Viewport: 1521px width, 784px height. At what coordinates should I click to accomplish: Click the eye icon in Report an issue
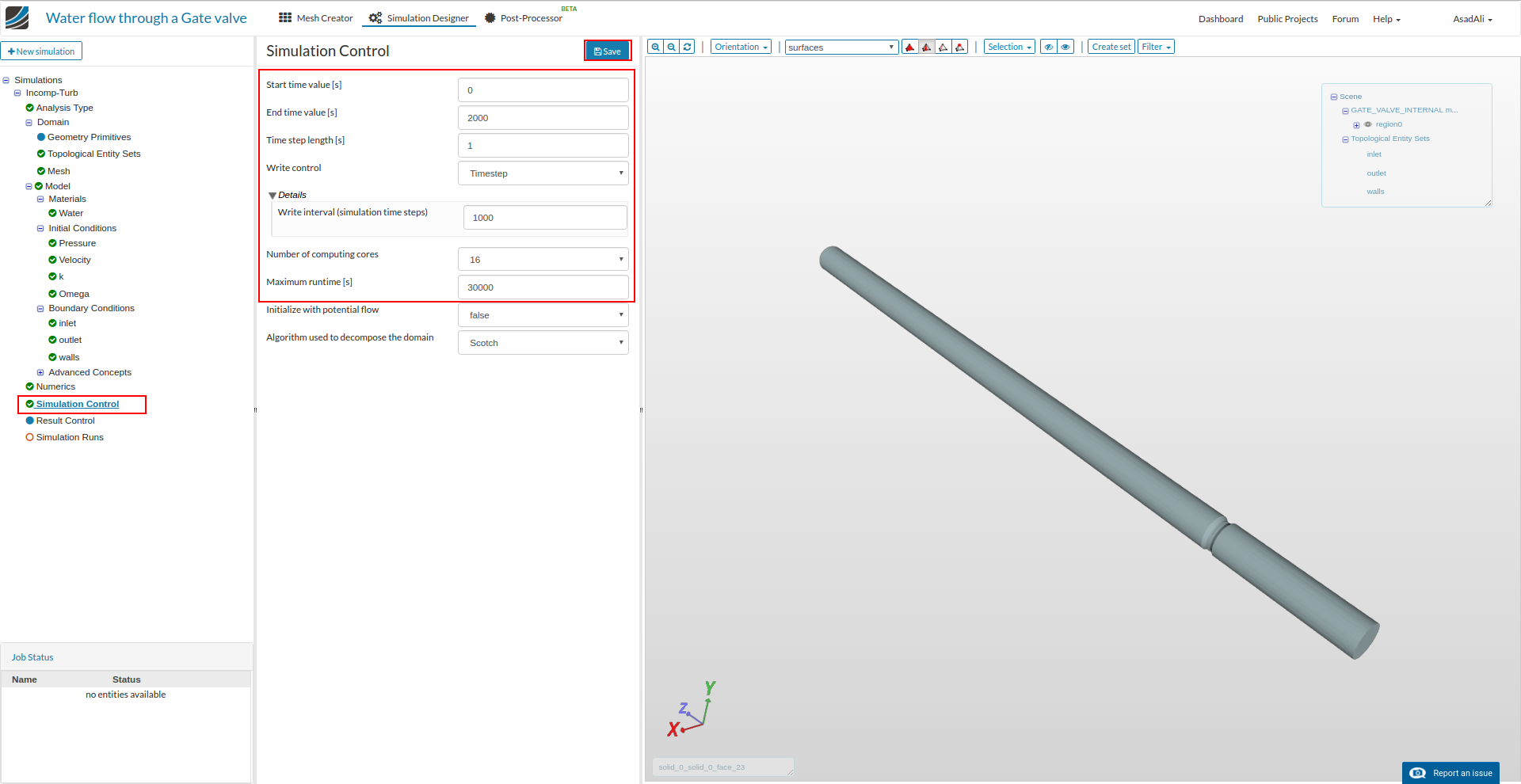click(1418, 773)
